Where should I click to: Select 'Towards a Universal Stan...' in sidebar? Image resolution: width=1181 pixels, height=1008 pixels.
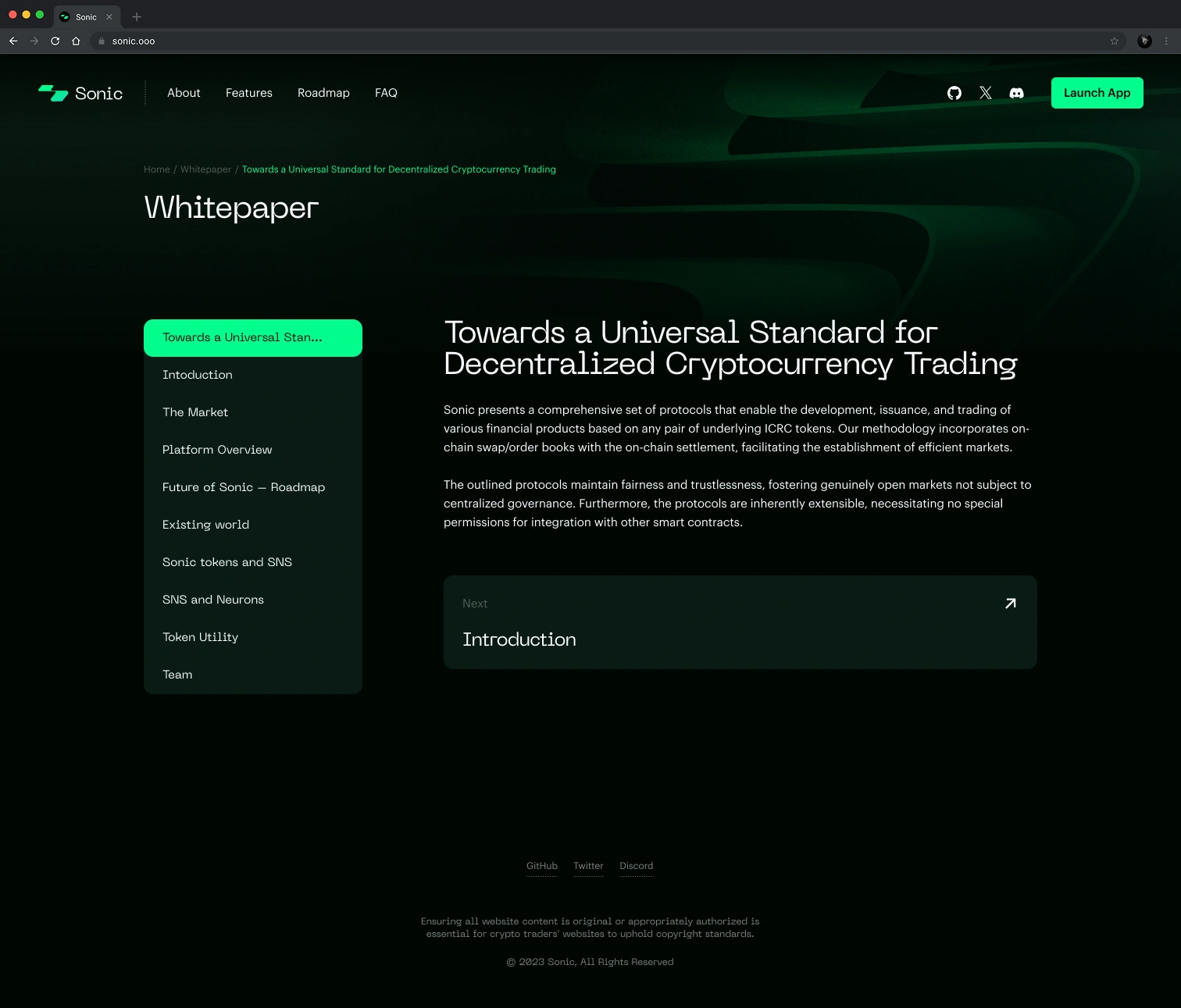coord(253,338)
